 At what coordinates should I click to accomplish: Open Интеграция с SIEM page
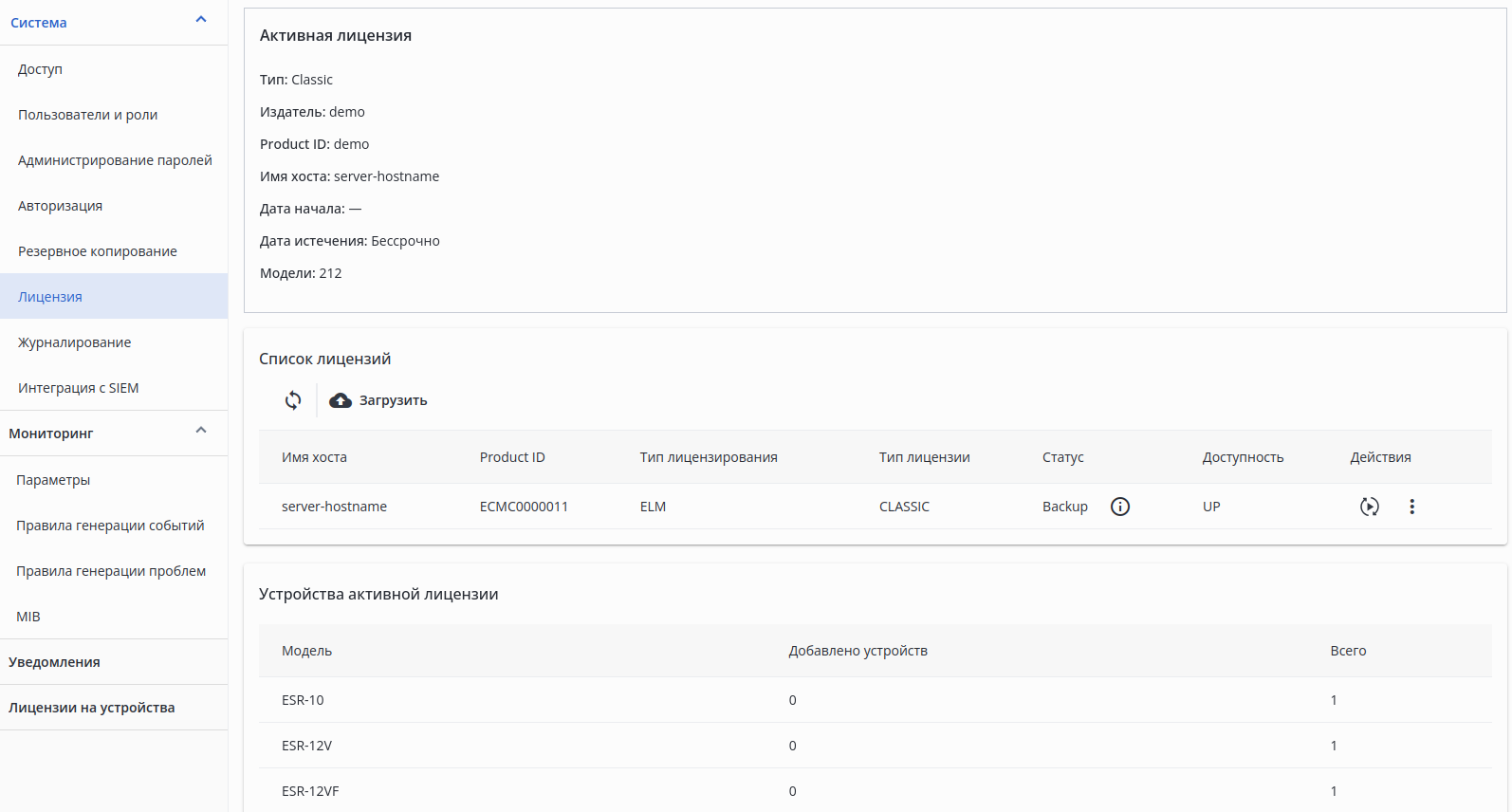click(x=78, y=388)
